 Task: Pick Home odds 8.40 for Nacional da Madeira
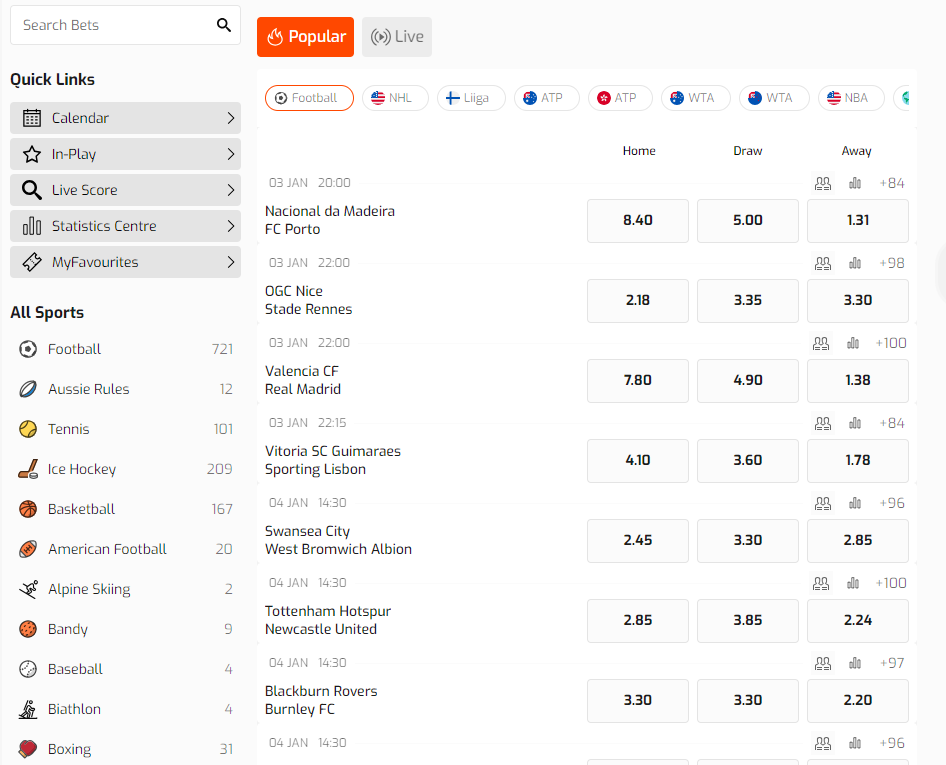tap(638, 221)
